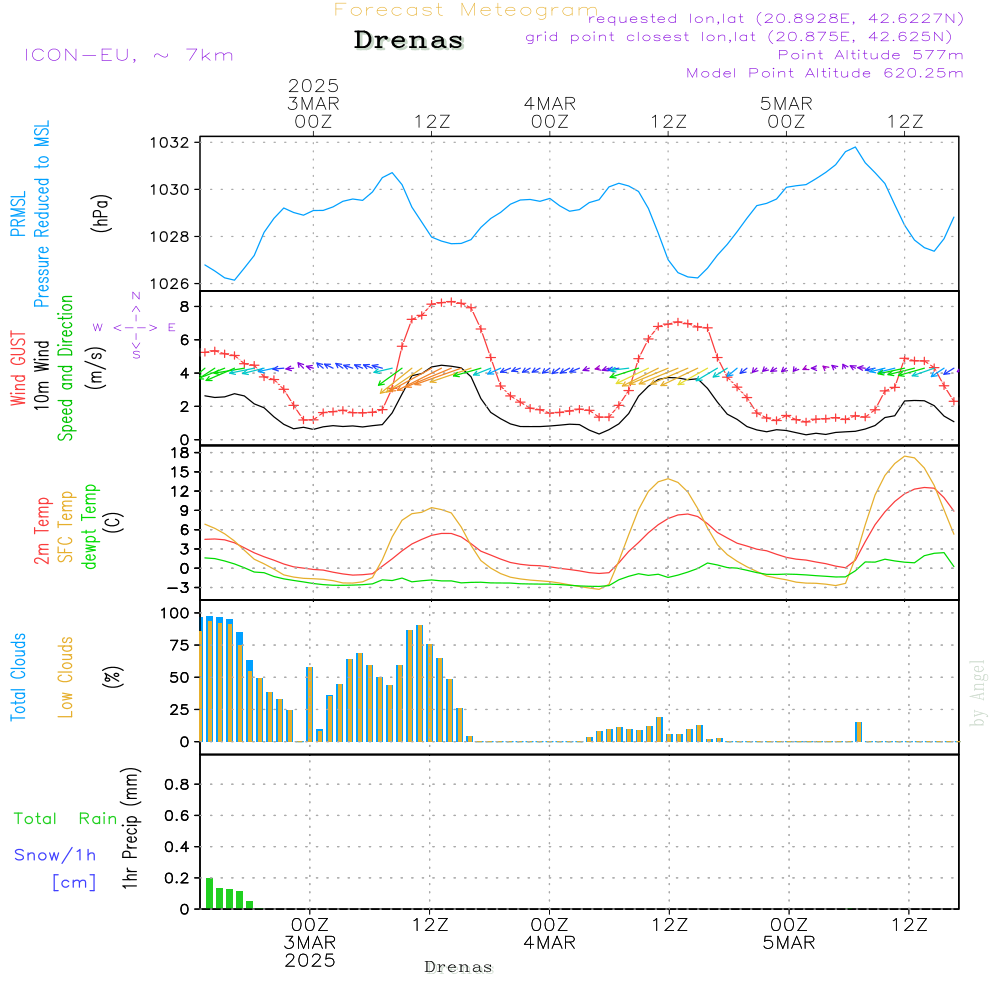Click the '100' cloud percent axis value
1000x1000 pixels.
pos(175,613)
